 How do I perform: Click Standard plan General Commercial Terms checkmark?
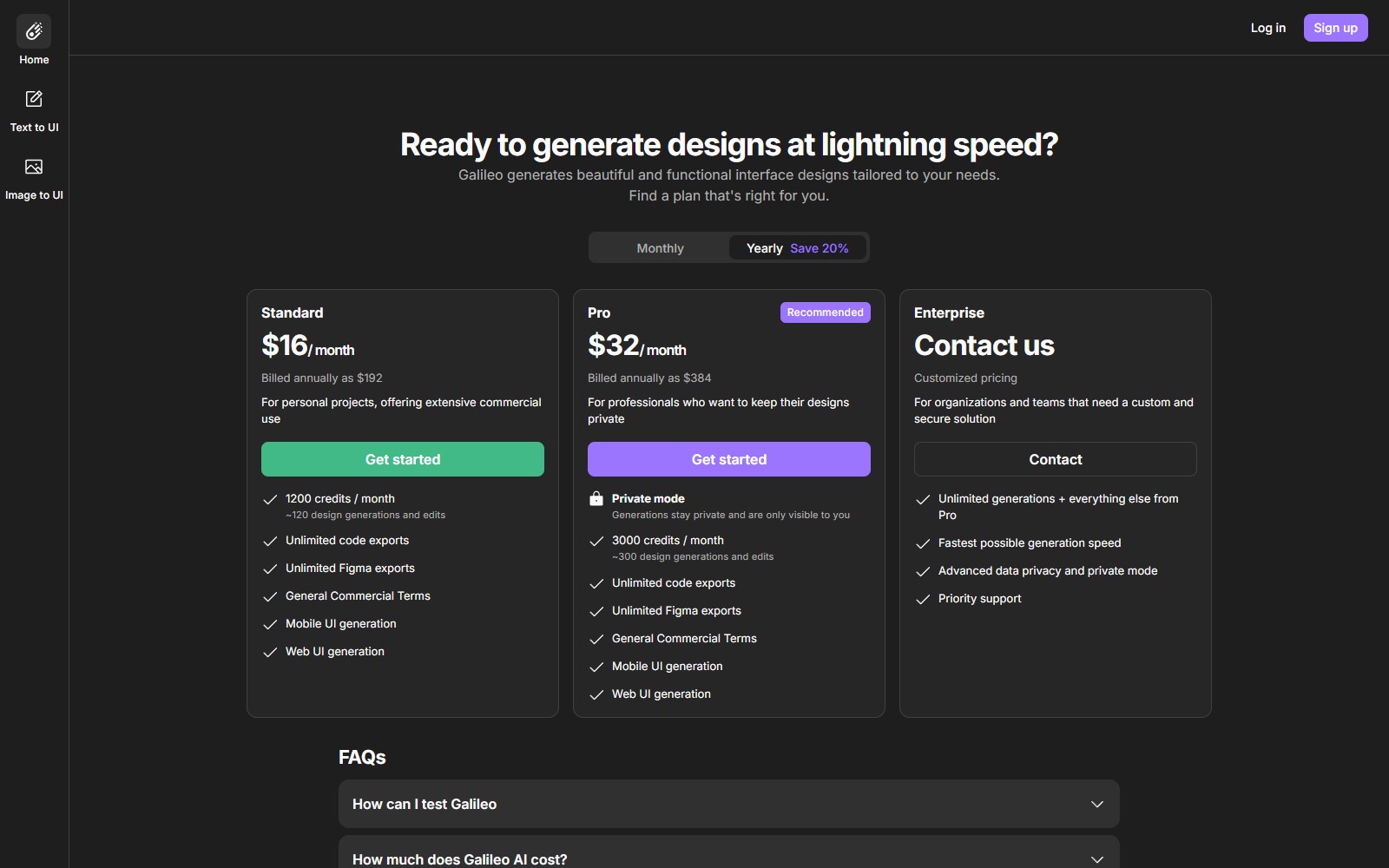[270, 597]
